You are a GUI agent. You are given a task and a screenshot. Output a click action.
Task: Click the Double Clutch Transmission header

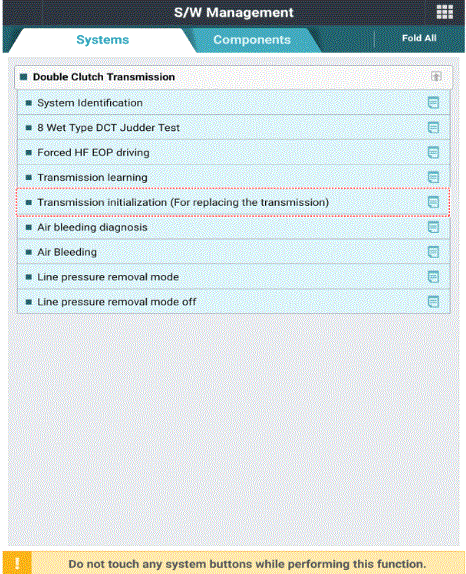tap(233, 77)
